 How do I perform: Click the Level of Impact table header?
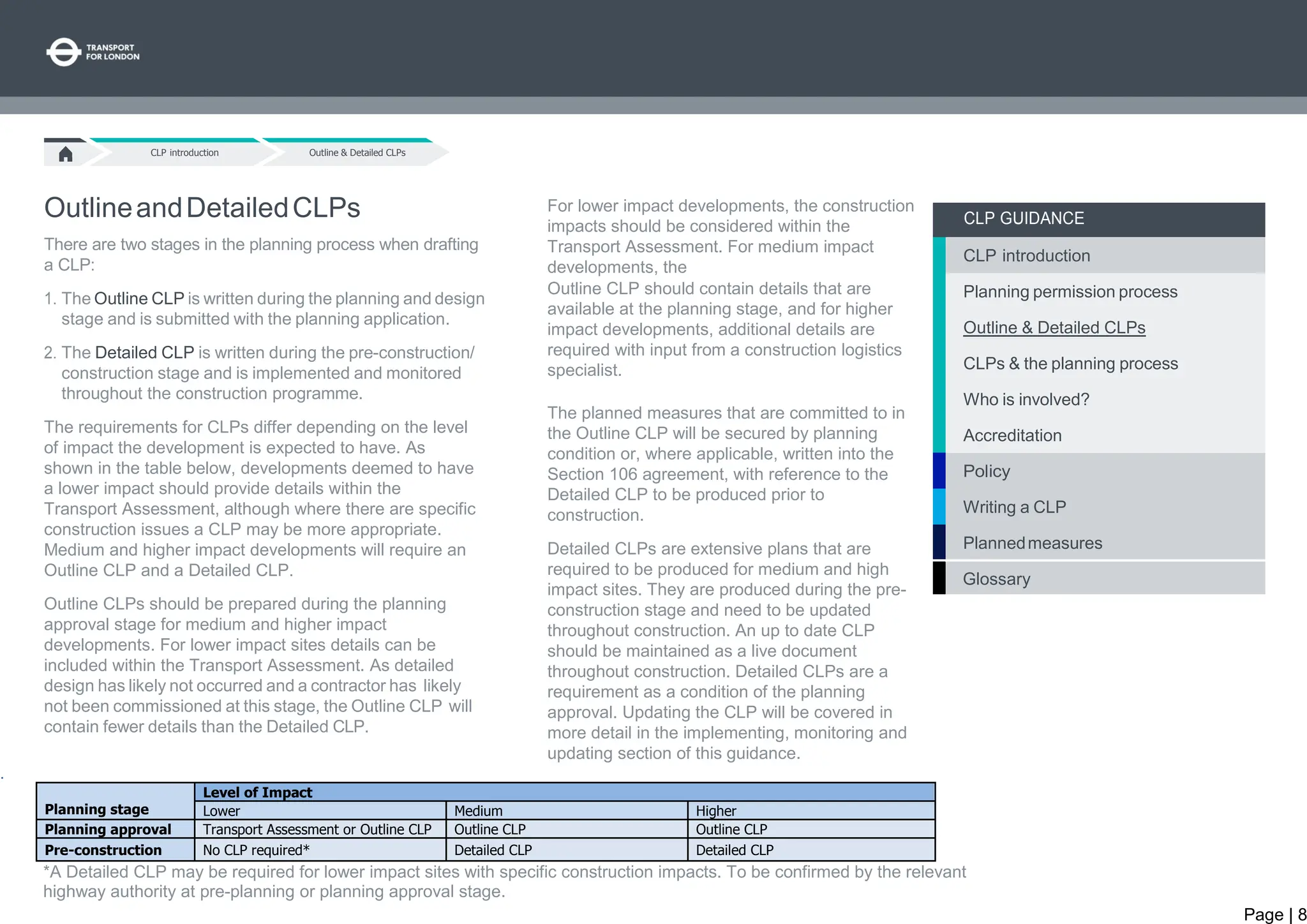[257, 793]
